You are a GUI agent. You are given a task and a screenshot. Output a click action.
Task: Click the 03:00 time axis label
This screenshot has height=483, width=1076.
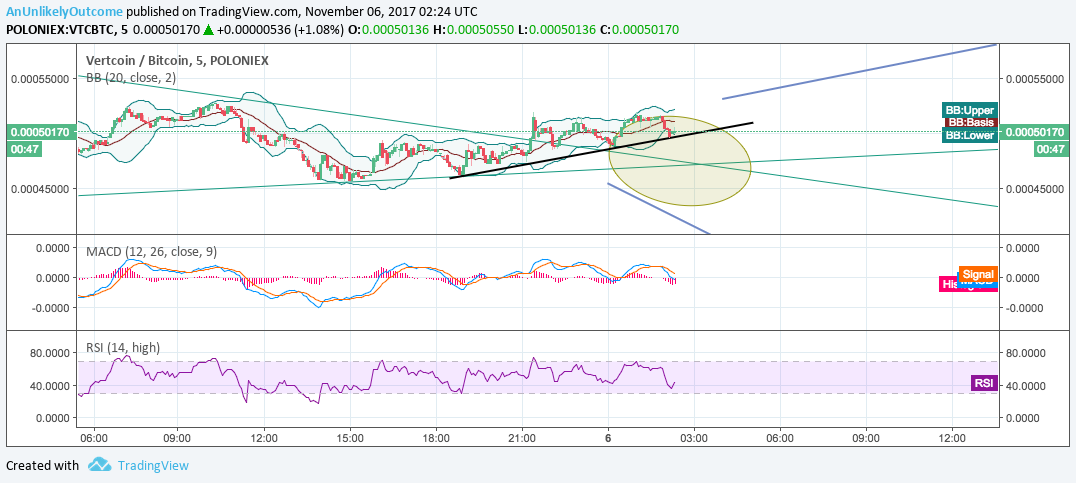point(694,437)
